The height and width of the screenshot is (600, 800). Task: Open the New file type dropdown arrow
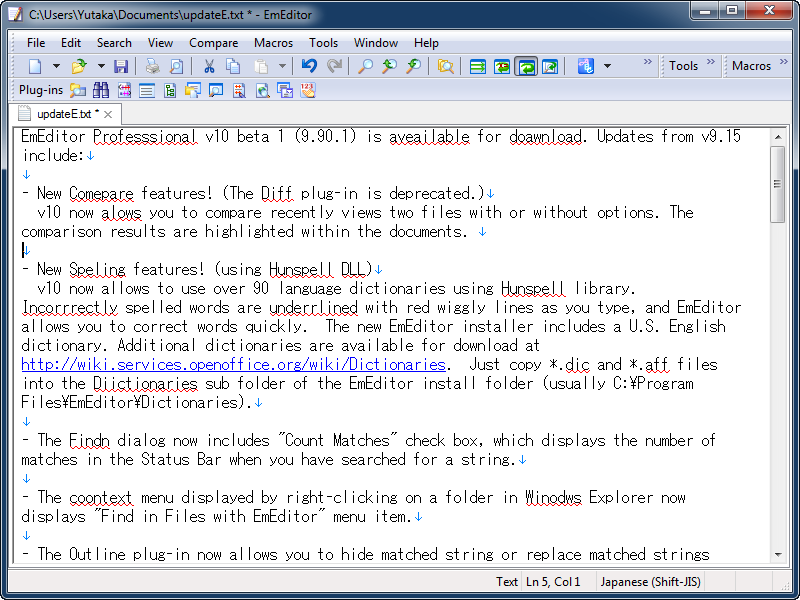pyautogui.click(x=56, y=66)
